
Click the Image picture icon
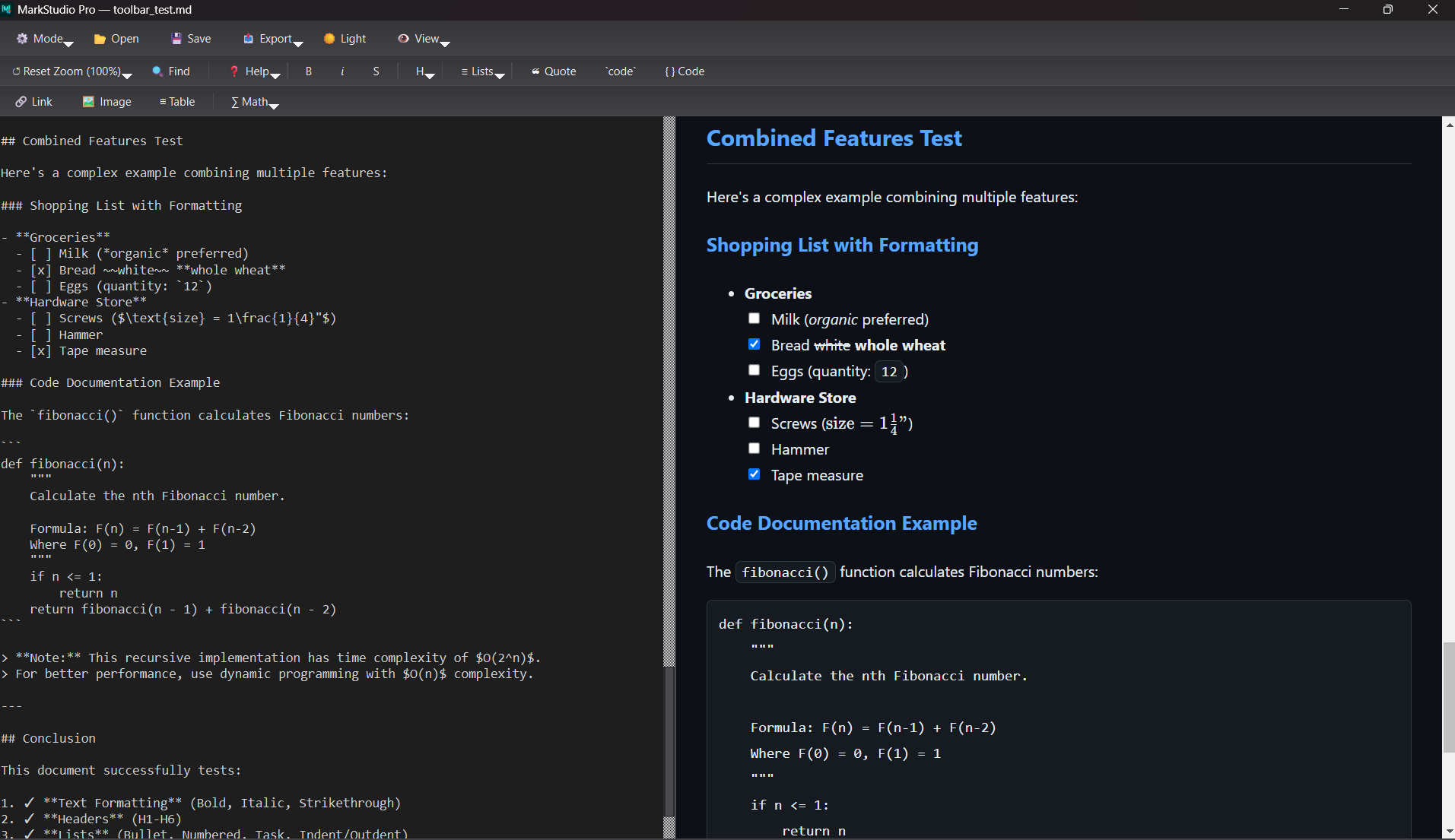point(88,102)
